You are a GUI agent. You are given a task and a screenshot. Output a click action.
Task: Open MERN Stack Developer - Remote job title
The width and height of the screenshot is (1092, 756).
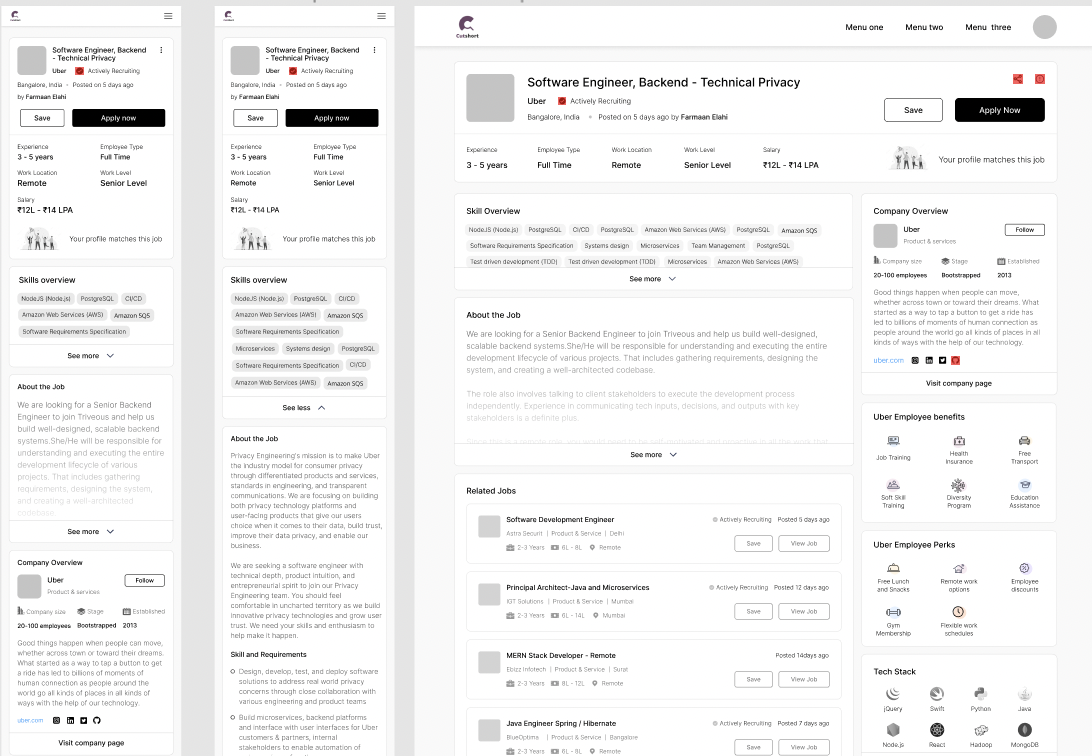561,656
